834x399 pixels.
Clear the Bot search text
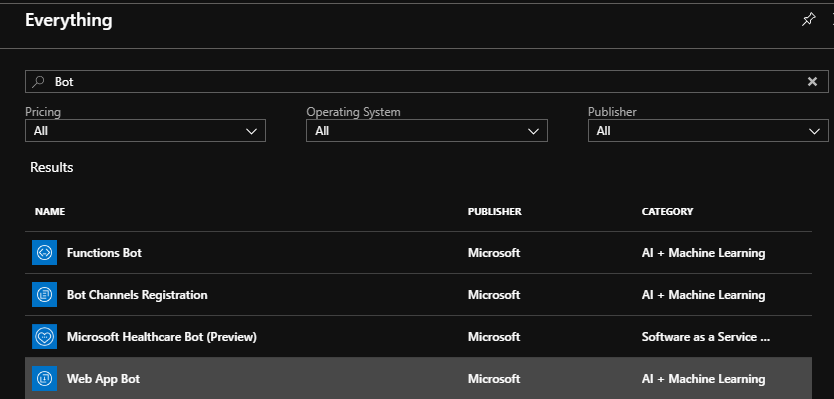pyautogui.click(x=812, y=81)
